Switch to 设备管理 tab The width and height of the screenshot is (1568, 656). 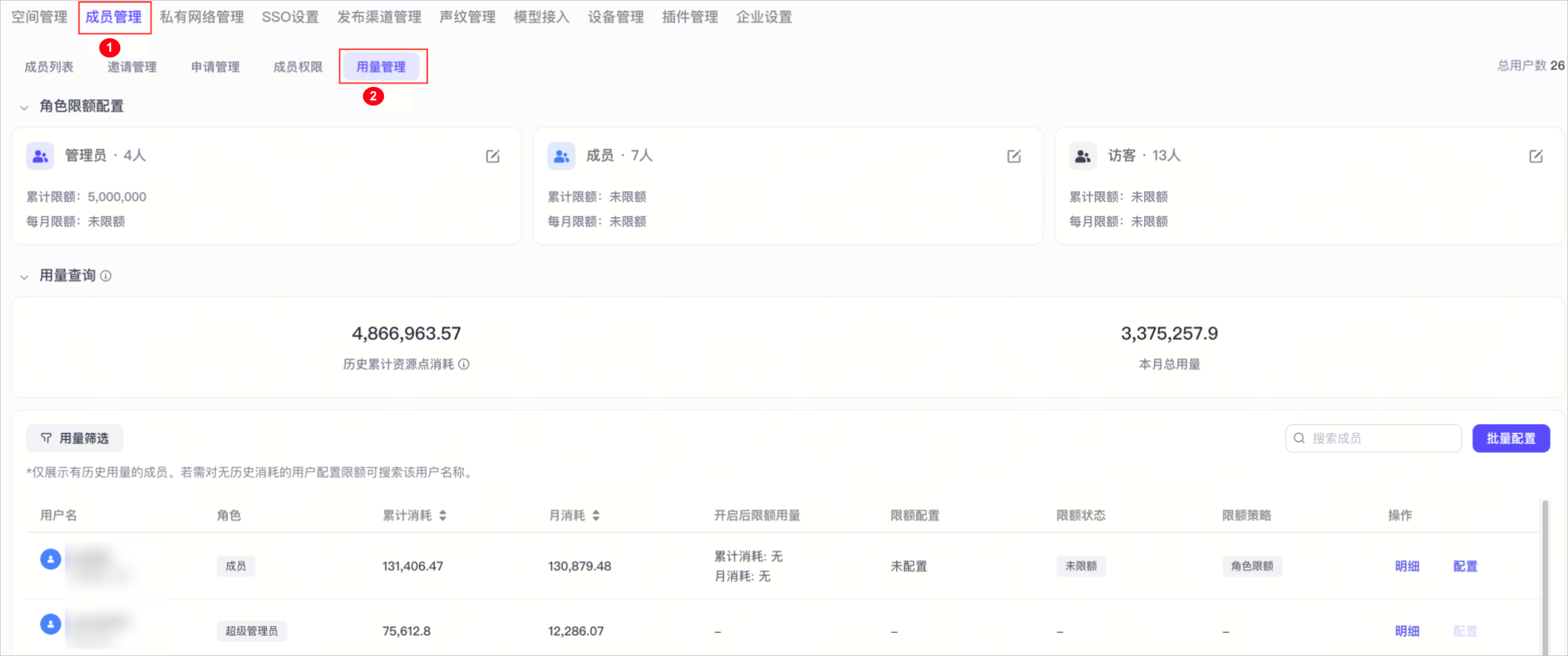[616, 17]
